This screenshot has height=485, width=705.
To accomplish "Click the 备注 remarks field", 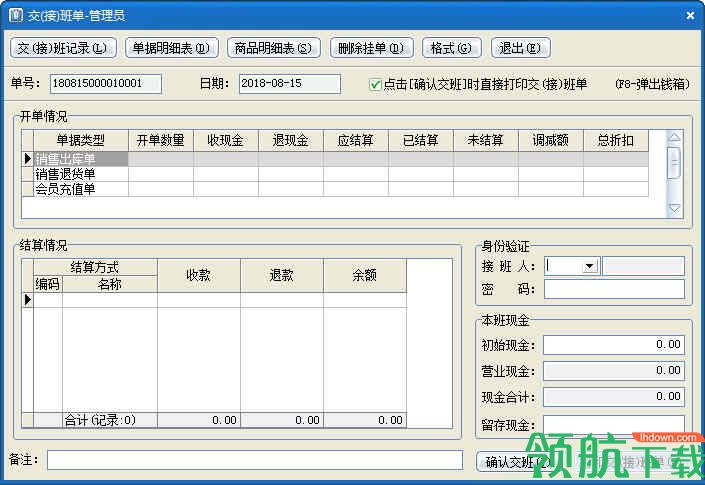I will 255,460.
